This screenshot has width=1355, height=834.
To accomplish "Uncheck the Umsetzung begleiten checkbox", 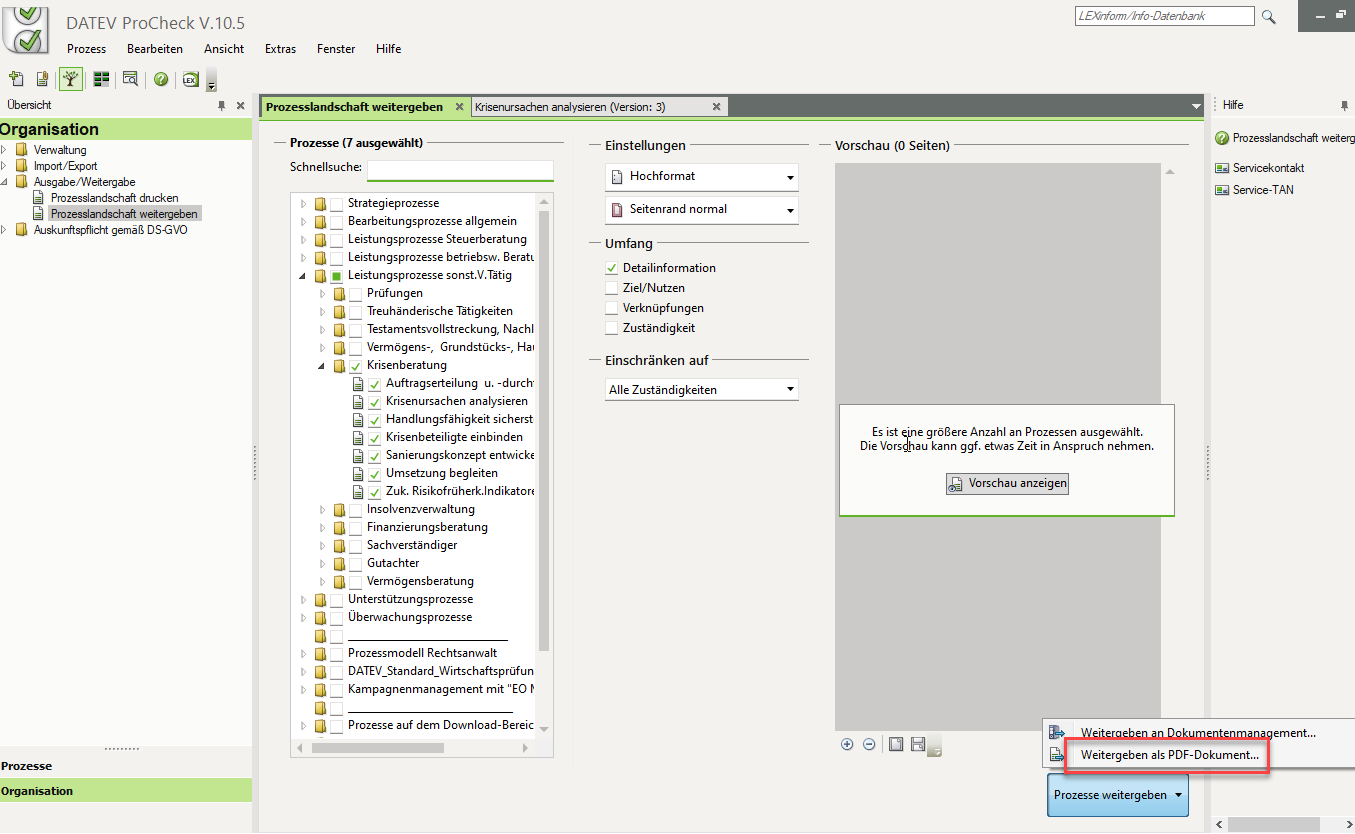I will tap(375, 474).
